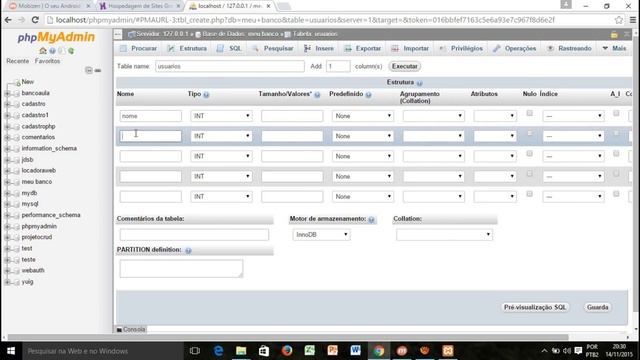
Task: Click Table name input field
Action: tap(230, 66)
